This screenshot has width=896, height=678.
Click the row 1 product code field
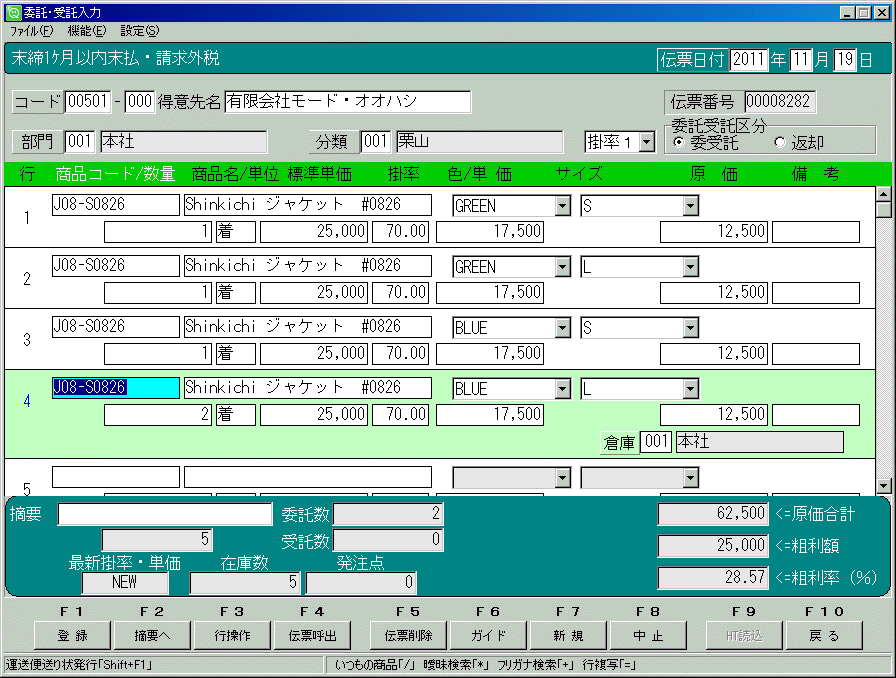pos(115,205)
